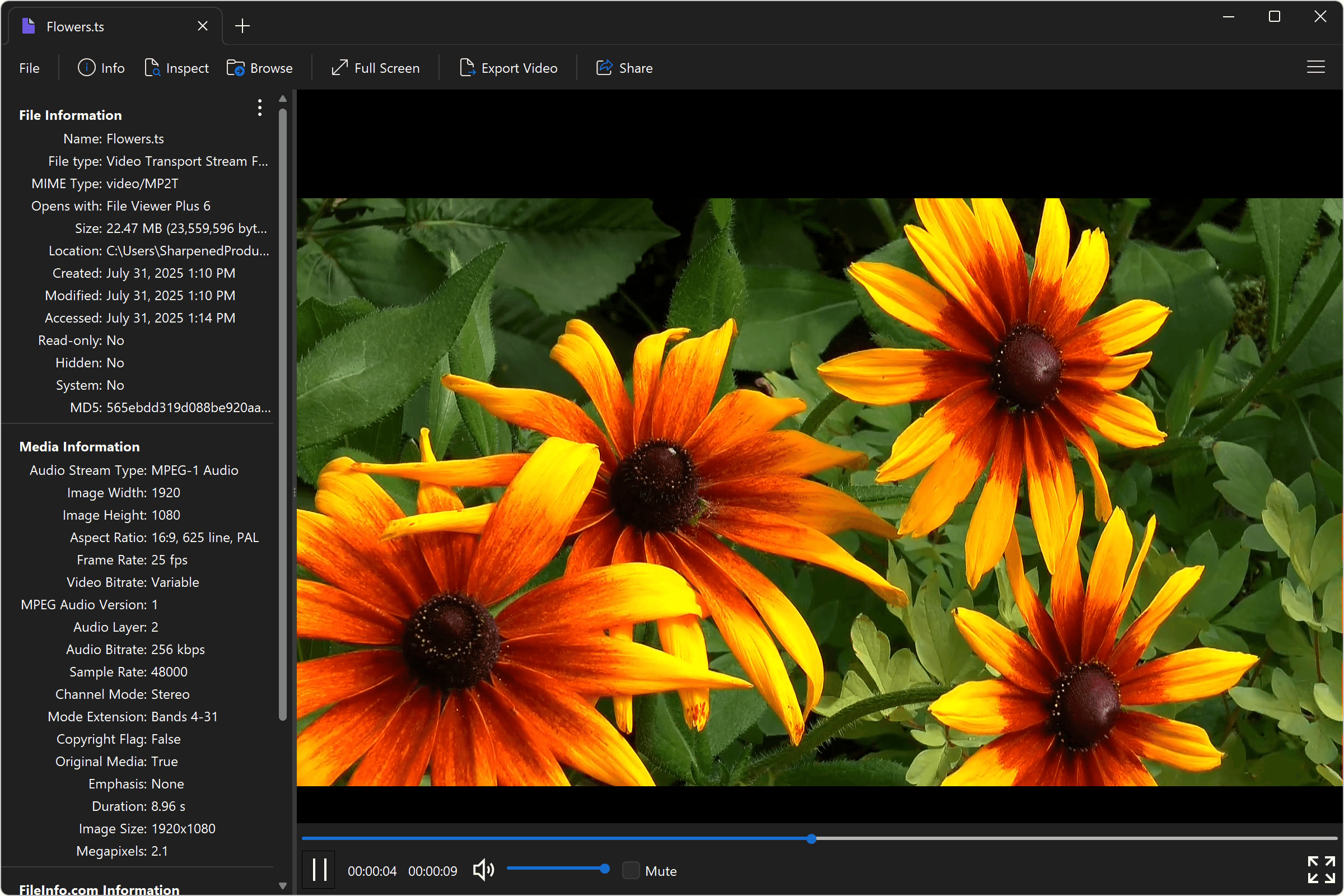
Task: Open the Info panel
Action: 101,67
